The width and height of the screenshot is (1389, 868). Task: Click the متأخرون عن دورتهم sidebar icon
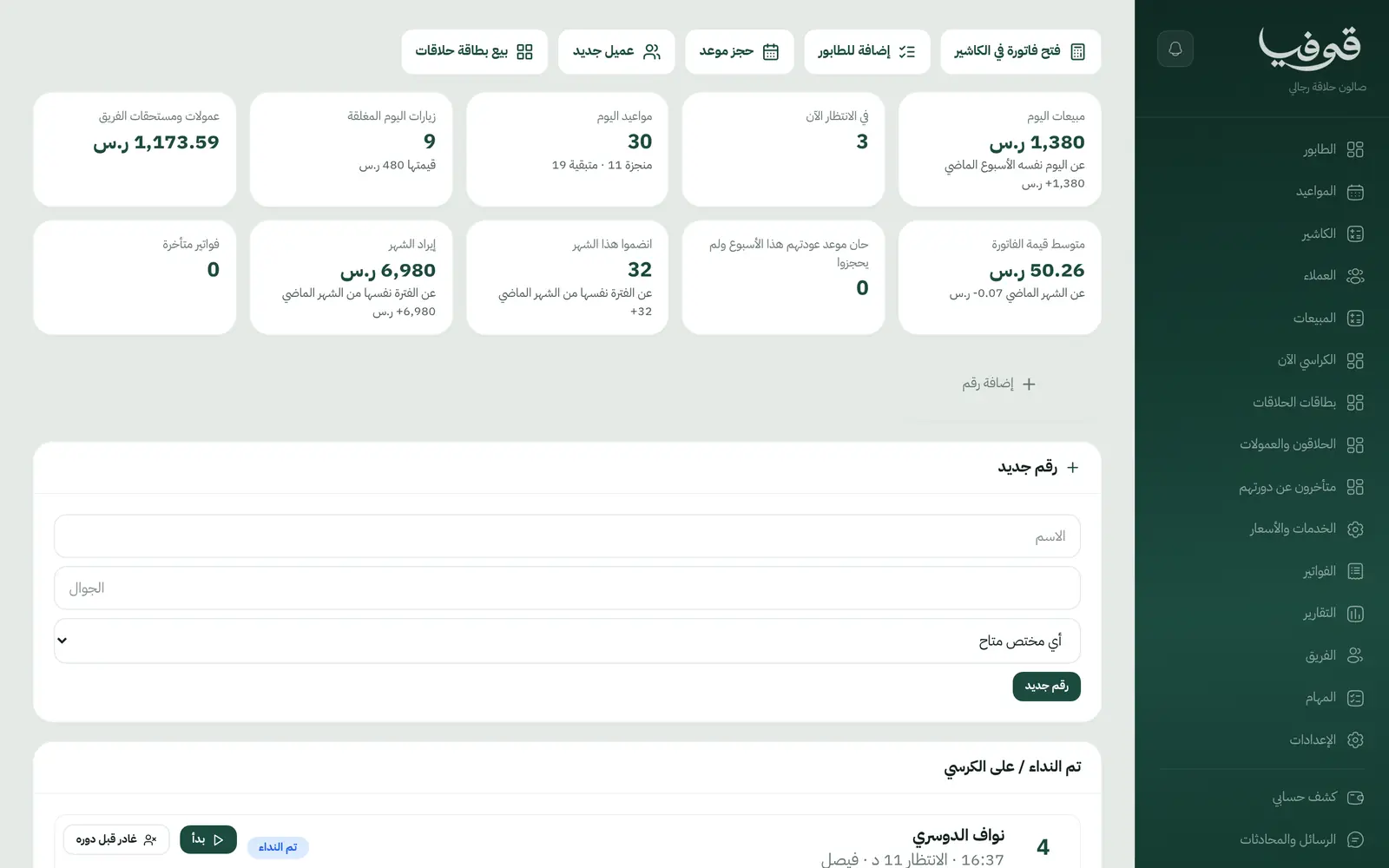(x=1355, y=487)
